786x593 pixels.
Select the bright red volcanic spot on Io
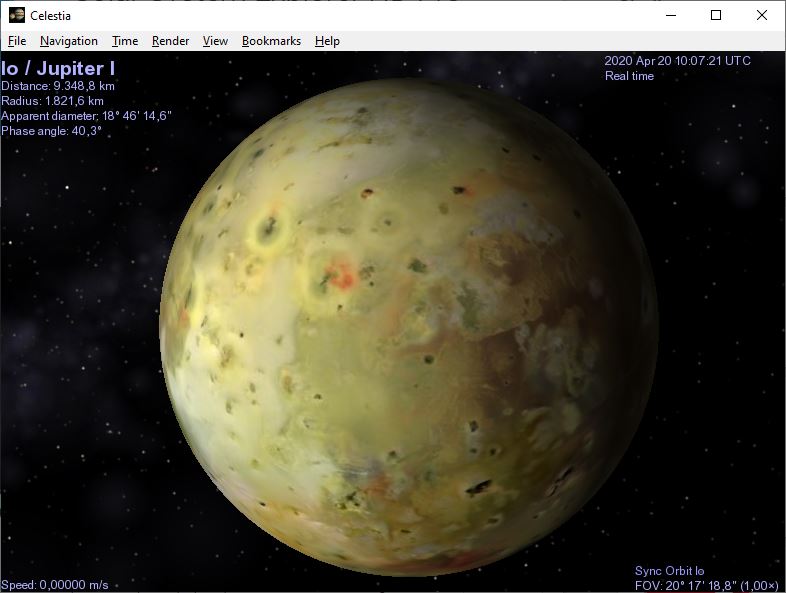click(341, 276)
